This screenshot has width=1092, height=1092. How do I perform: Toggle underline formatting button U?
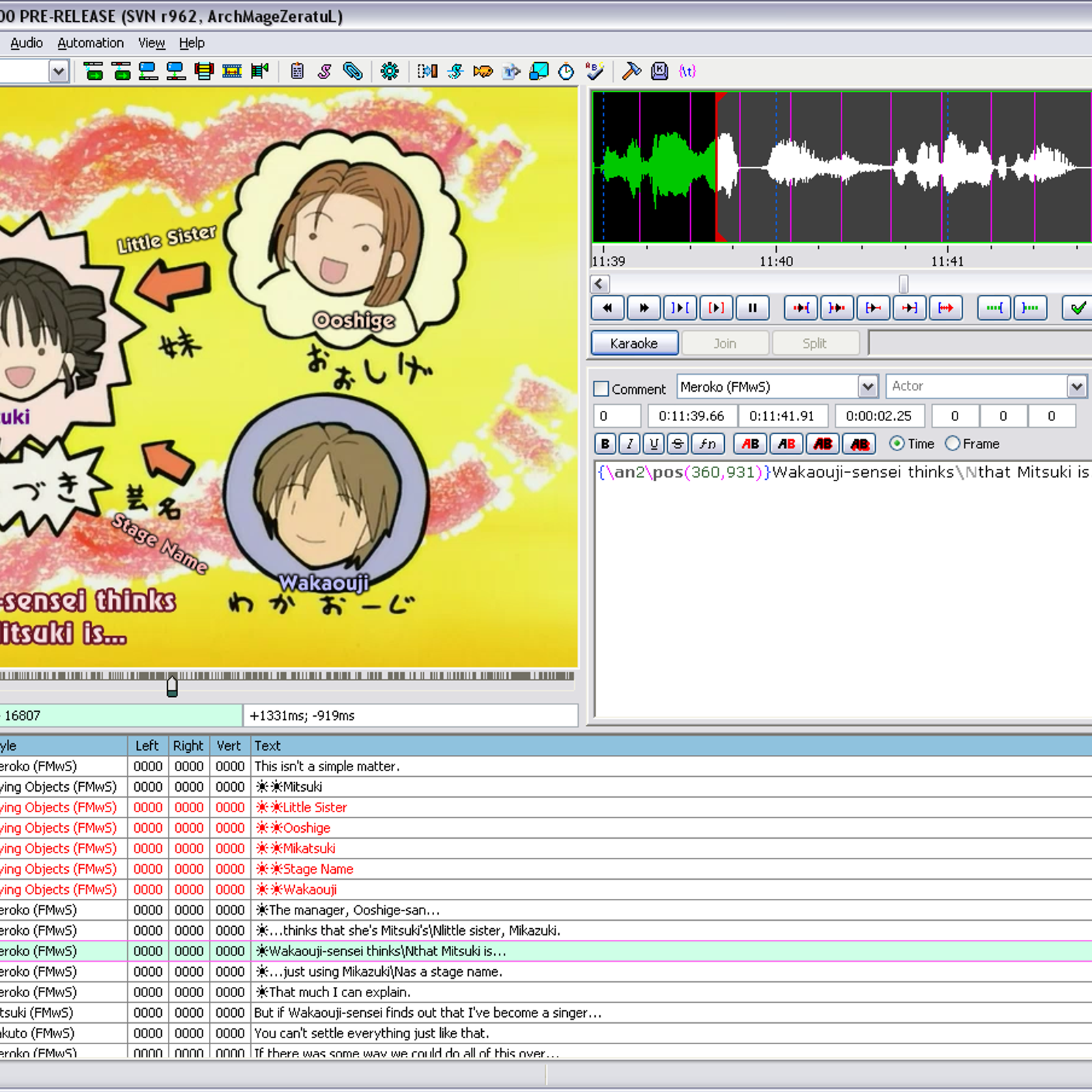tap(654, 444)
